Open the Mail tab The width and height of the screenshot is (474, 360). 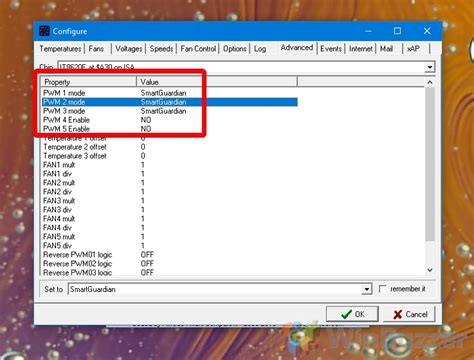tap(386, 49)
